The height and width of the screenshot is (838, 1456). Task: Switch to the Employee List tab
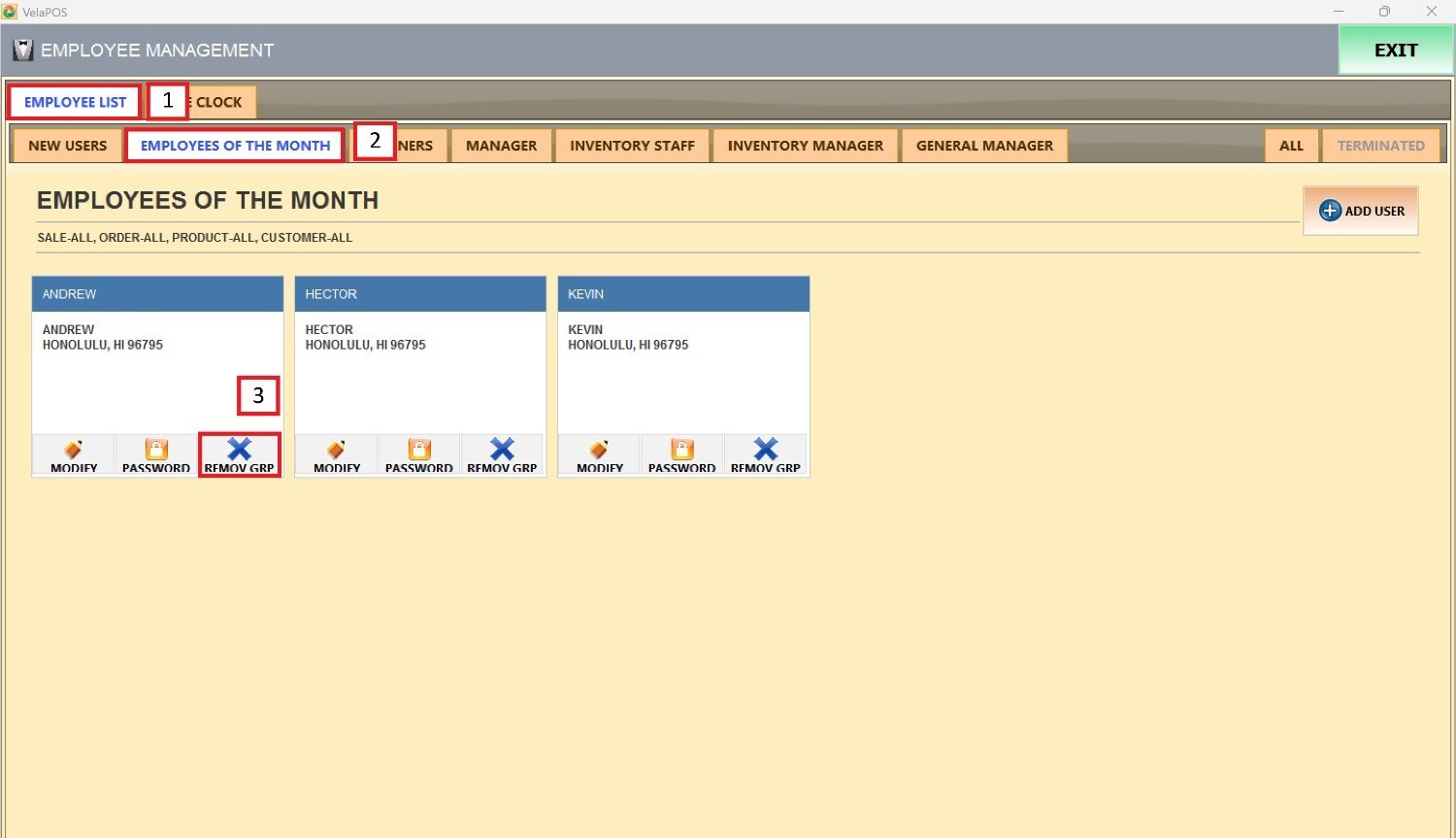point(75,102)
